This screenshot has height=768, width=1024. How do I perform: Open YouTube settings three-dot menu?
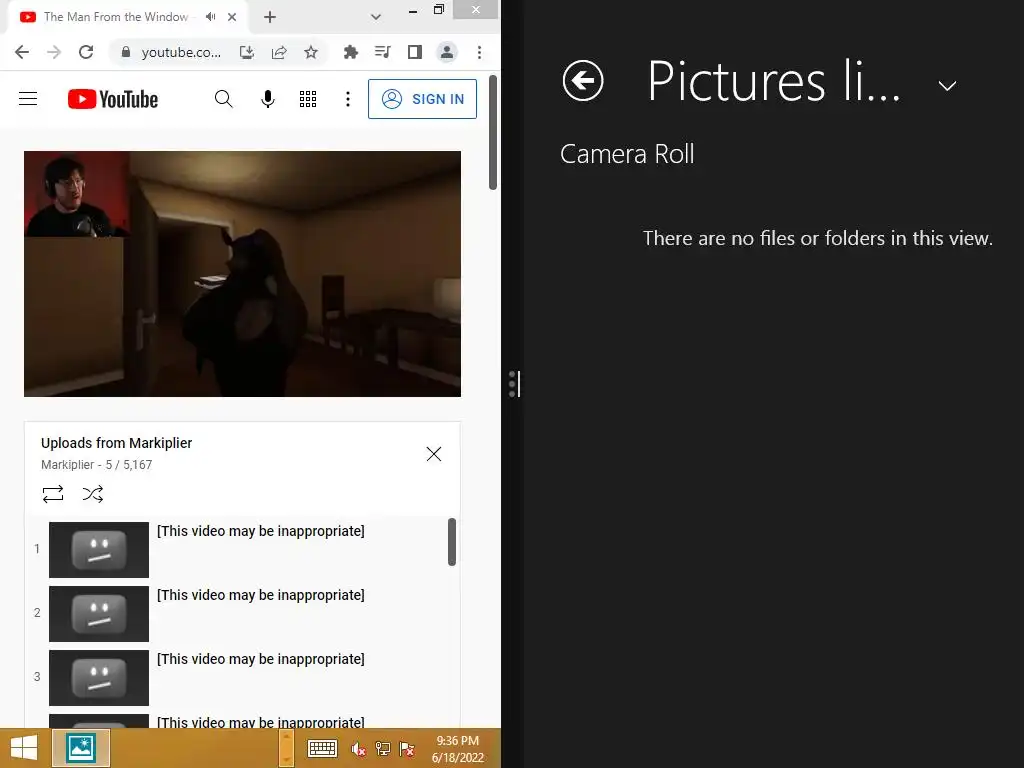(x=347, y=99)
